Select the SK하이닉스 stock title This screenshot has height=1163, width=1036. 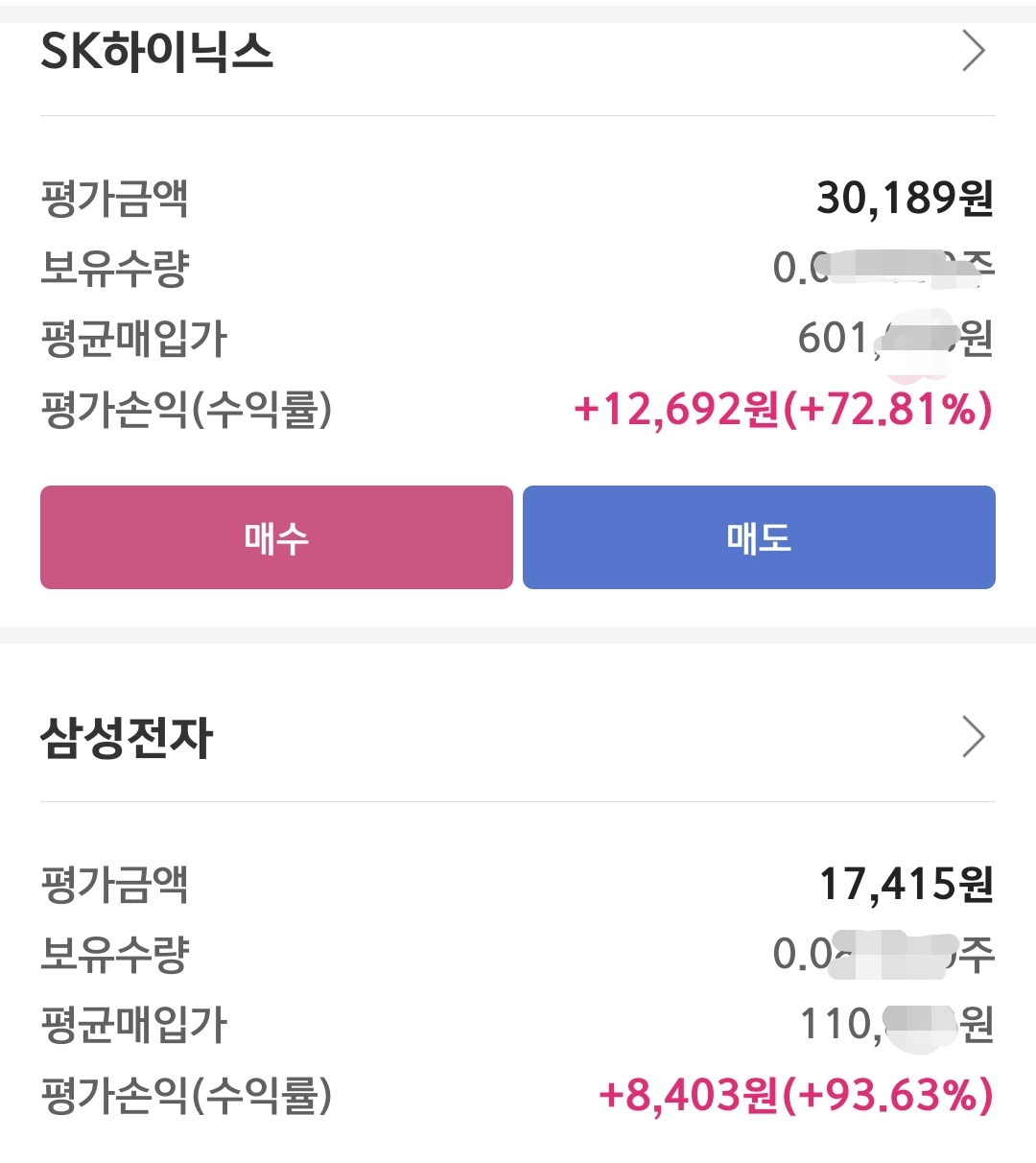[x=157, y=51]
